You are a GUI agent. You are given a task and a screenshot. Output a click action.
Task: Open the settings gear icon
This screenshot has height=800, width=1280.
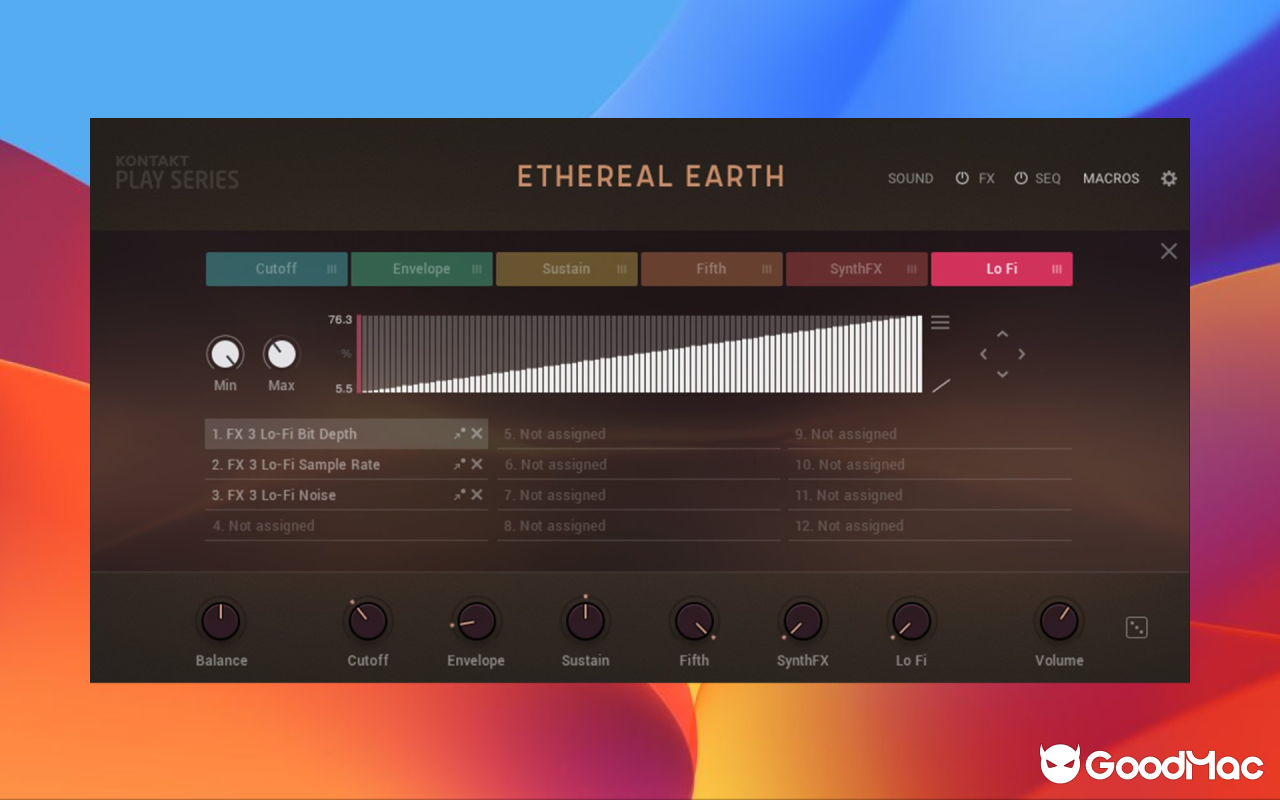[1168, 178]
